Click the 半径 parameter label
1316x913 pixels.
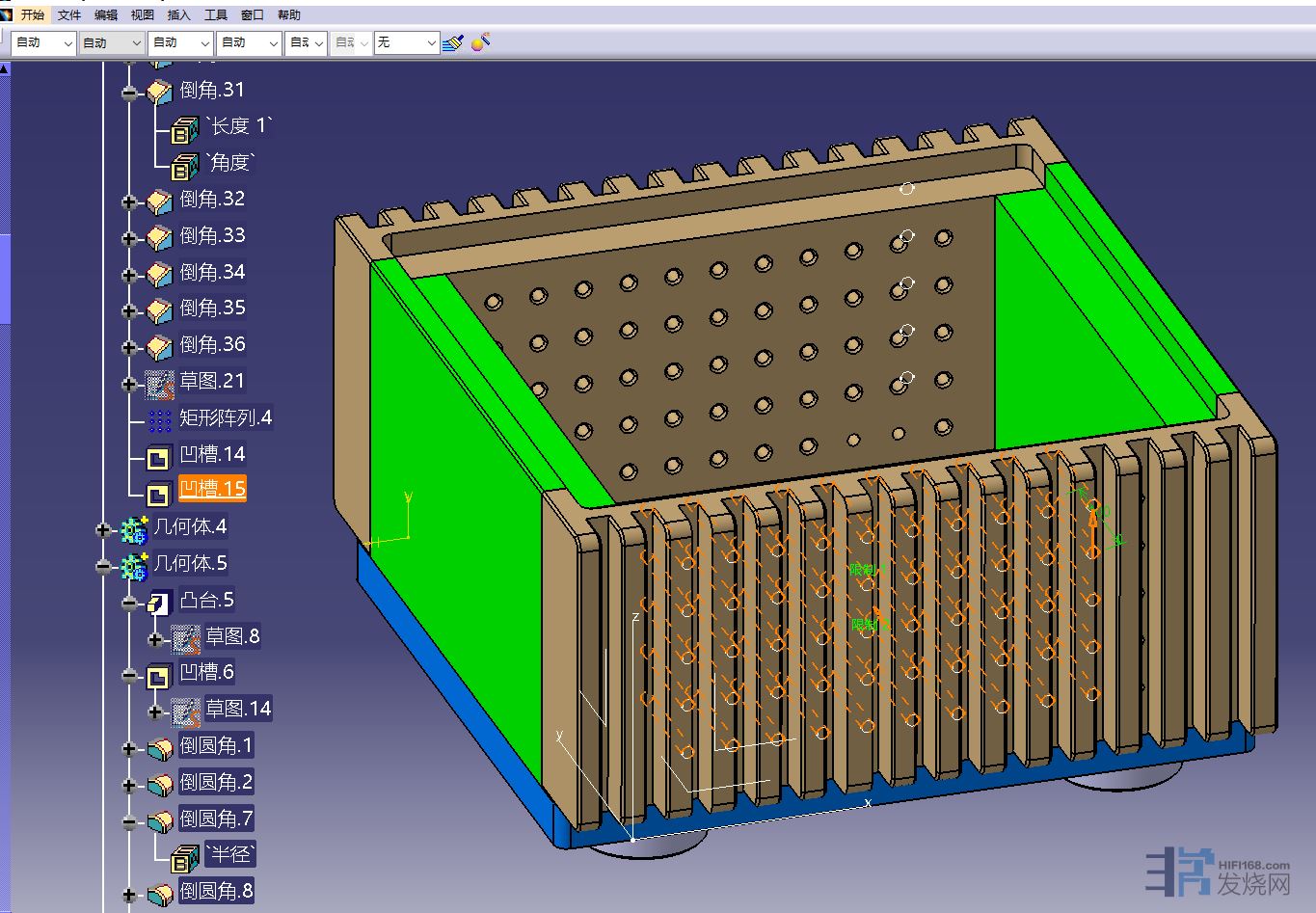point(230,854)
